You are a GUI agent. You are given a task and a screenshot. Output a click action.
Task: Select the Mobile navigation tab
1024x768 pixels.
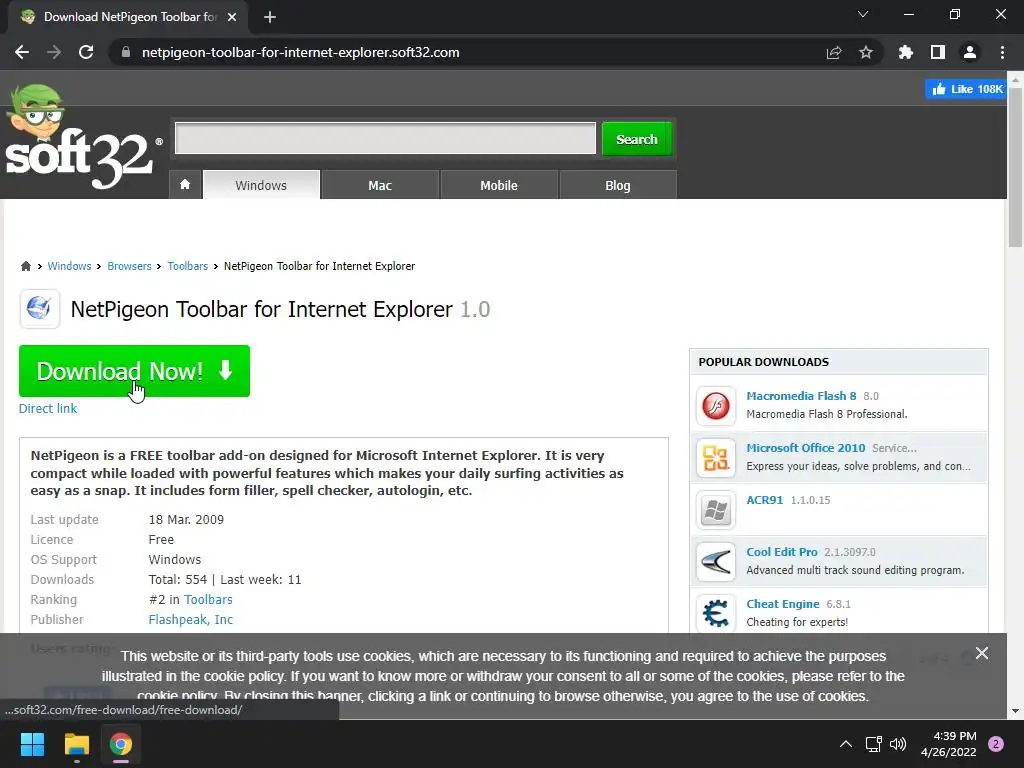pyautogui.click(x=499, y=185)
